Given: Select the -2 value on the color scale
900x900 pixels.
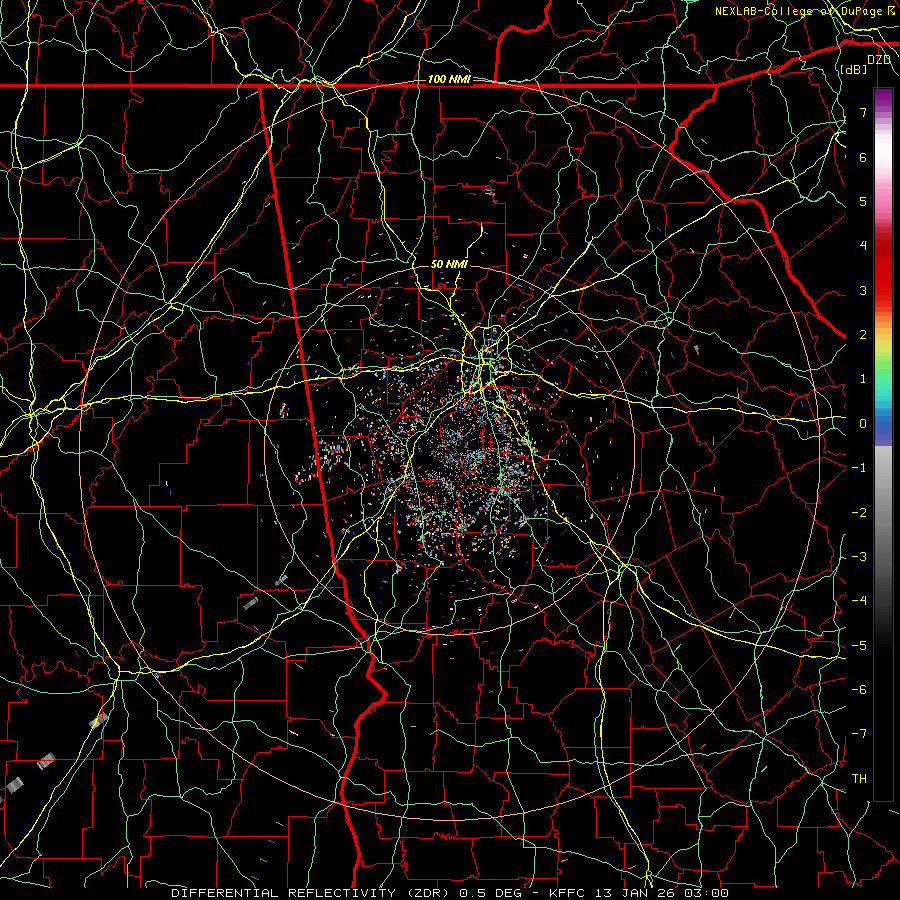Looking at the screenshot, I should [x=859, y=513].
